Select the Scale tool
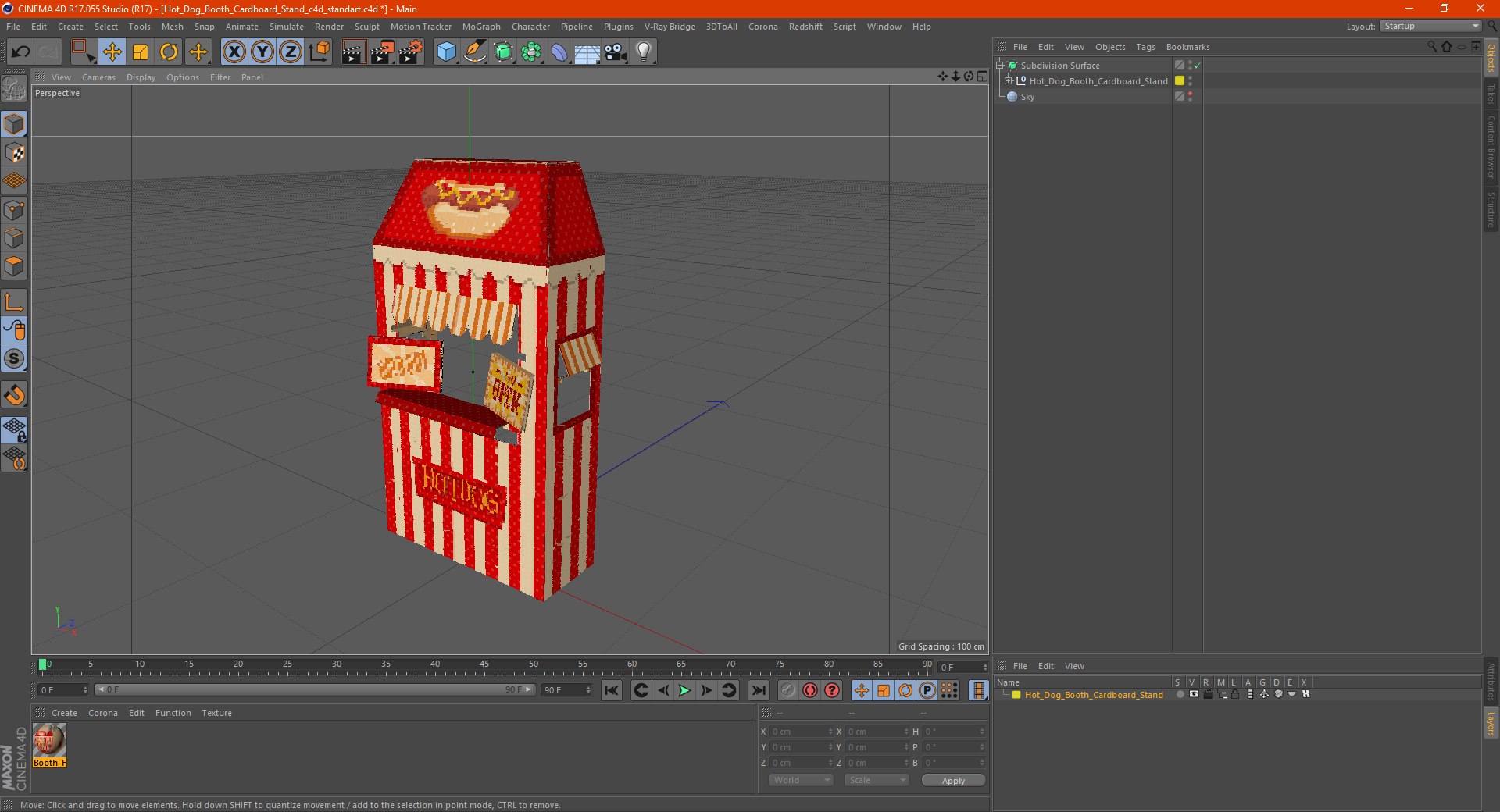 click(141, 52)
